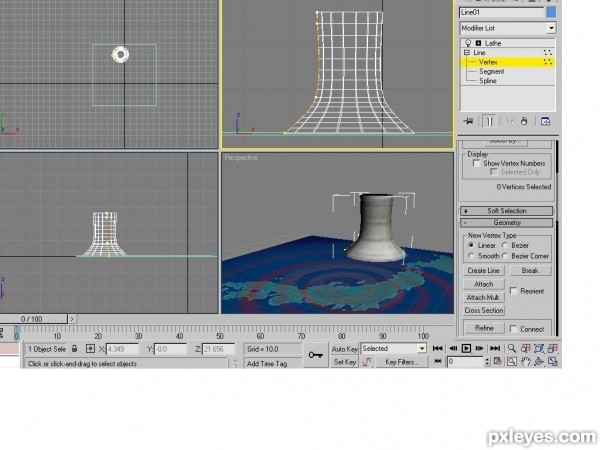This screenshot has width=600, height=450.
Task: Click the Z coordinate field
Action: (218, 349)
